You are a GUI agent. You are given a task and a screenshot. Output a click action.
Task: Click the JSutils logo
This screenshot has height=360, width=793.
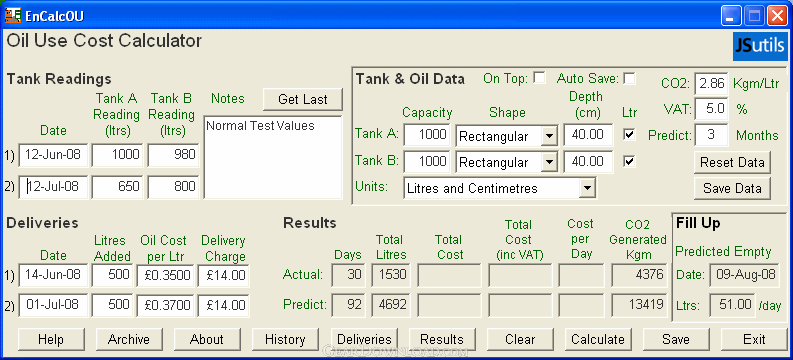760,47
